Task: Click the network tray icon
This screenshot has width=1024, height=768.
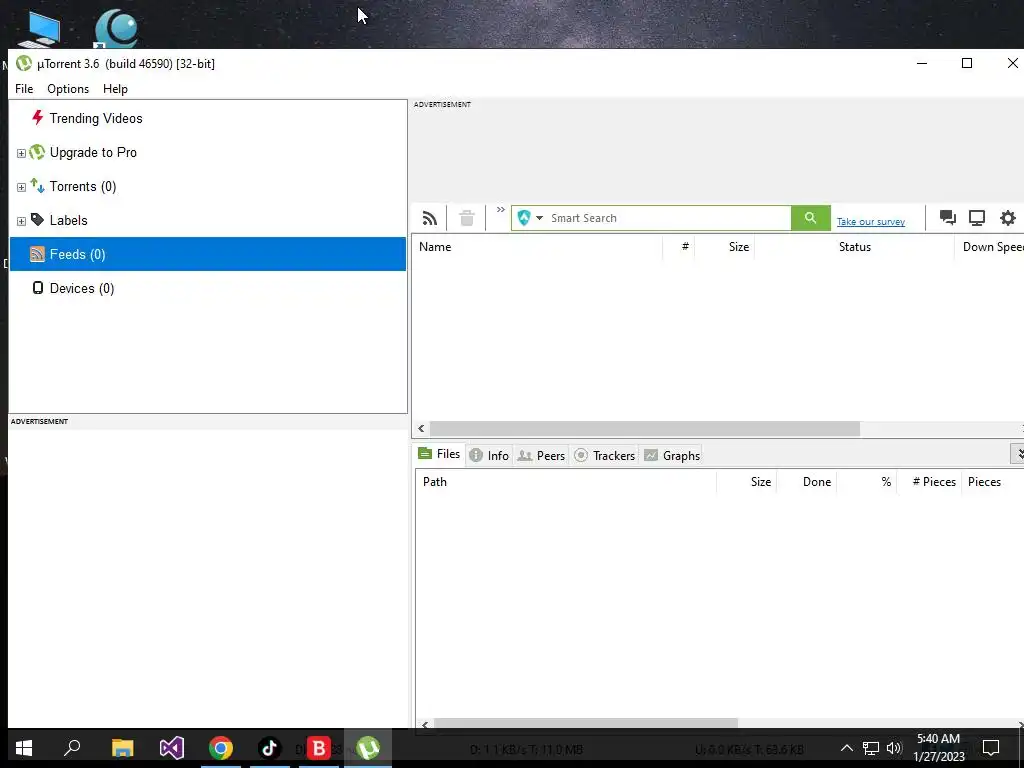Action: click(x=871, y=748)
